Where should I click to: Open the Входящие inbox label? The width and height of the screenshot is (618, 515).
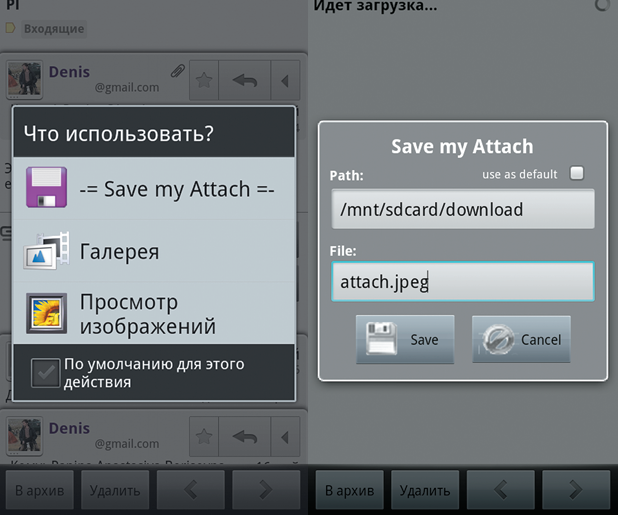(x=52, y=29)
